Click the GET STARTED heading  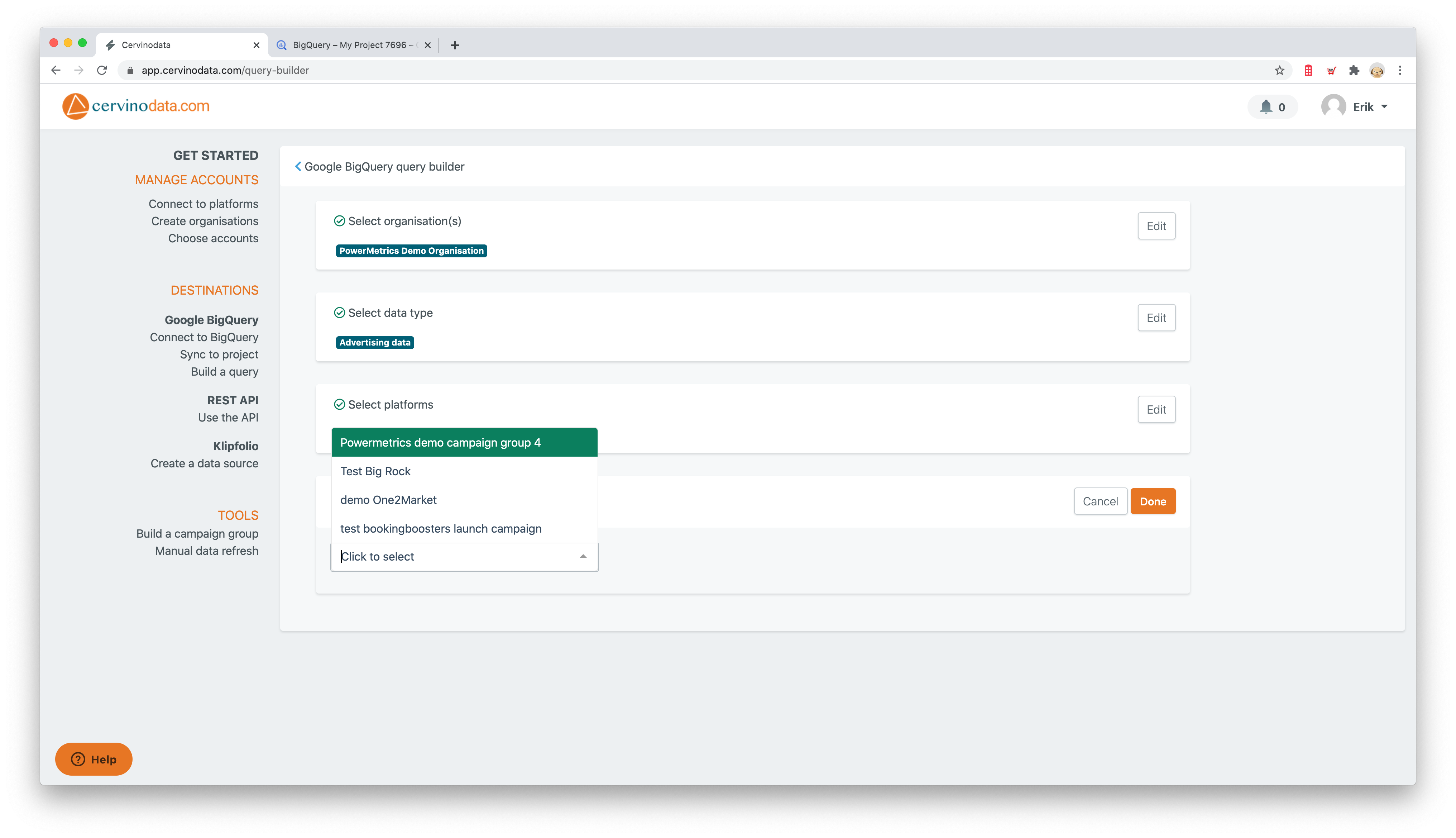click(216, 156)
